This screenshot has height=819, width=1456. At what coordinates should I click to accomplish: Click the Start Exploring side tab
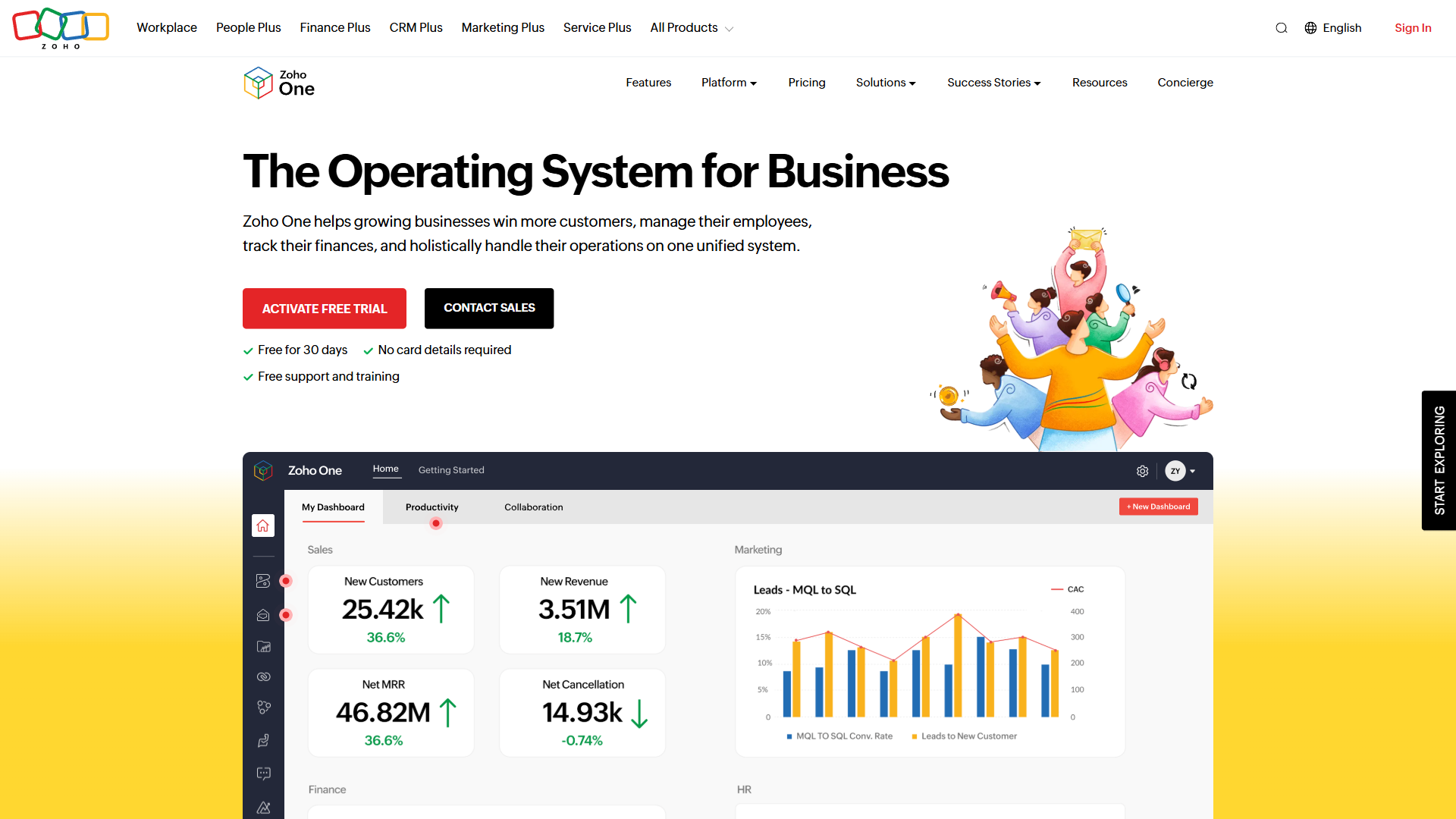[x=1439, y=460]
